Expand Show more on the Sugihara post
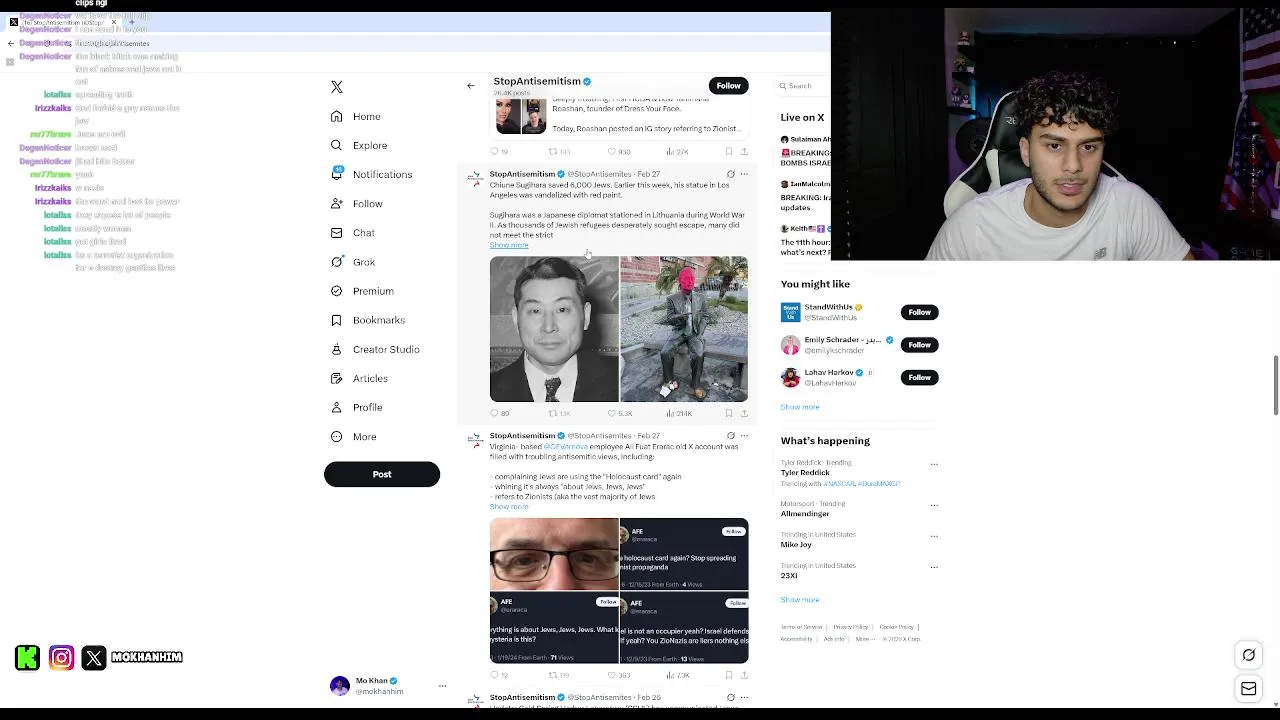The width and height of the screenshot is (1280, 720). [509, 245]
